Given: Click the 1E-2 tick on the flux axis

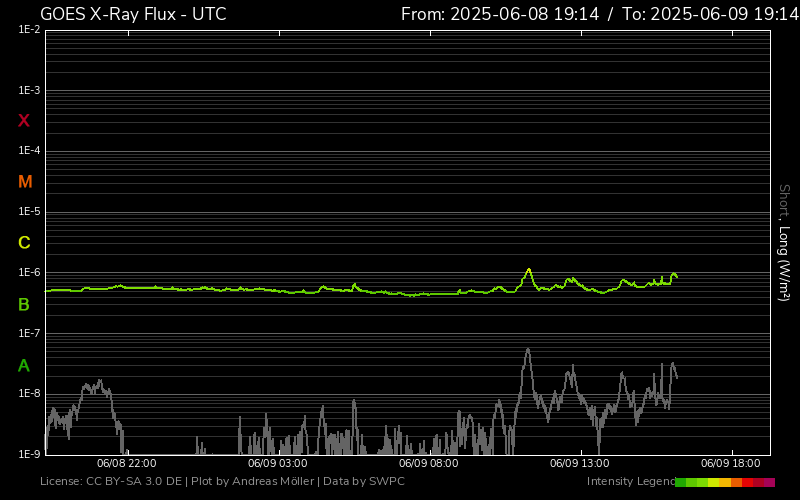Looking at the screenshot, I should 28,30.
